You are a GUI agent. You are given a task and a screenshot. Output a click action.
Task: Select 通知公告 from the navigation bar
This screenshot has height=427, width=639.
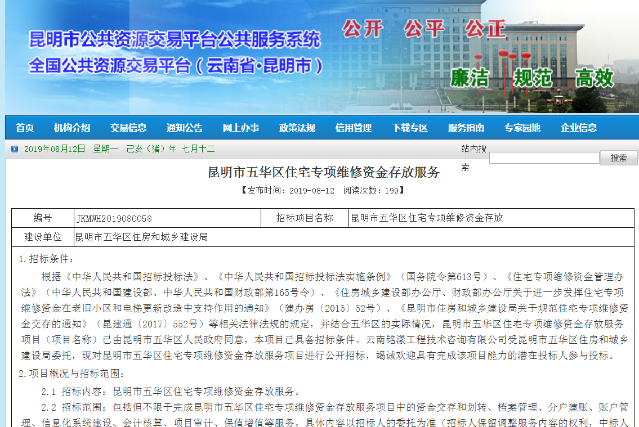pyautogui.click(x=184, y=128)
